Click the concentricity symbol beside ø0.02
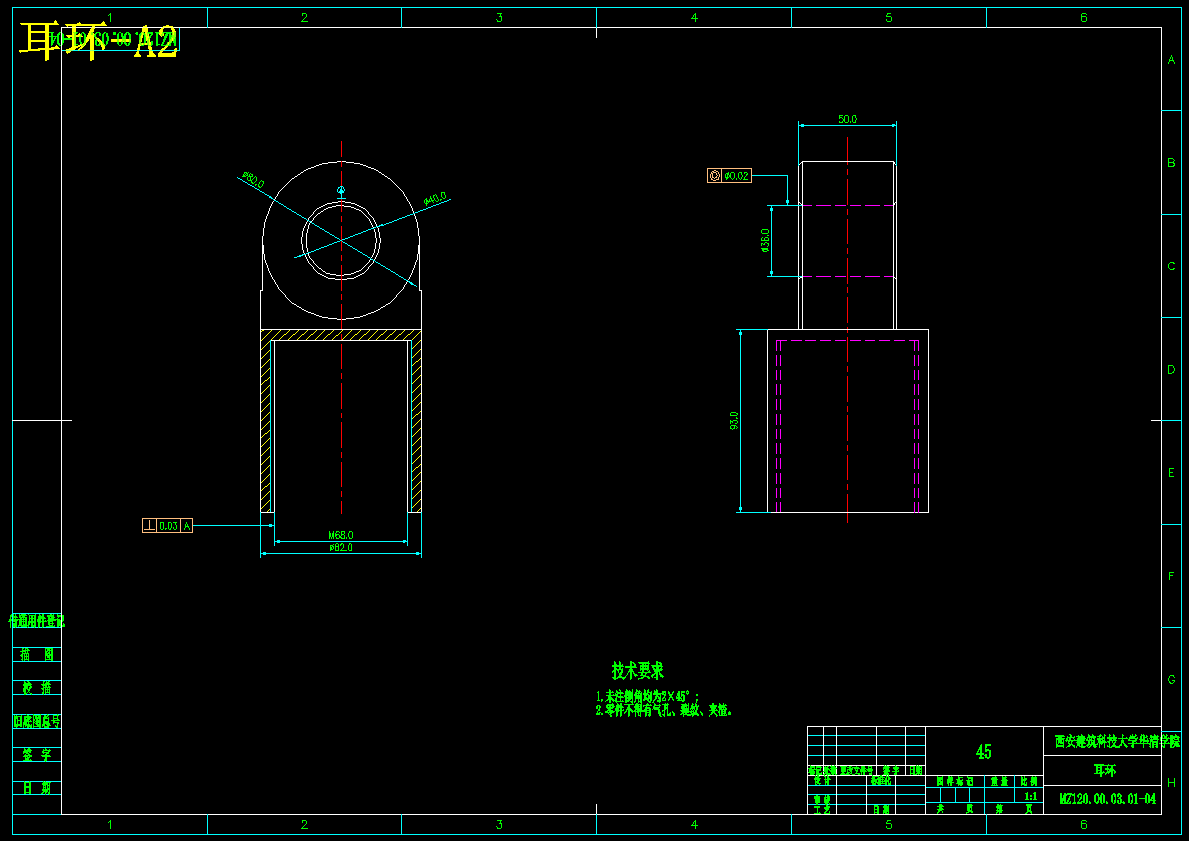The height and width of the screenshot is (841, 1189). (x=714, y=176)
